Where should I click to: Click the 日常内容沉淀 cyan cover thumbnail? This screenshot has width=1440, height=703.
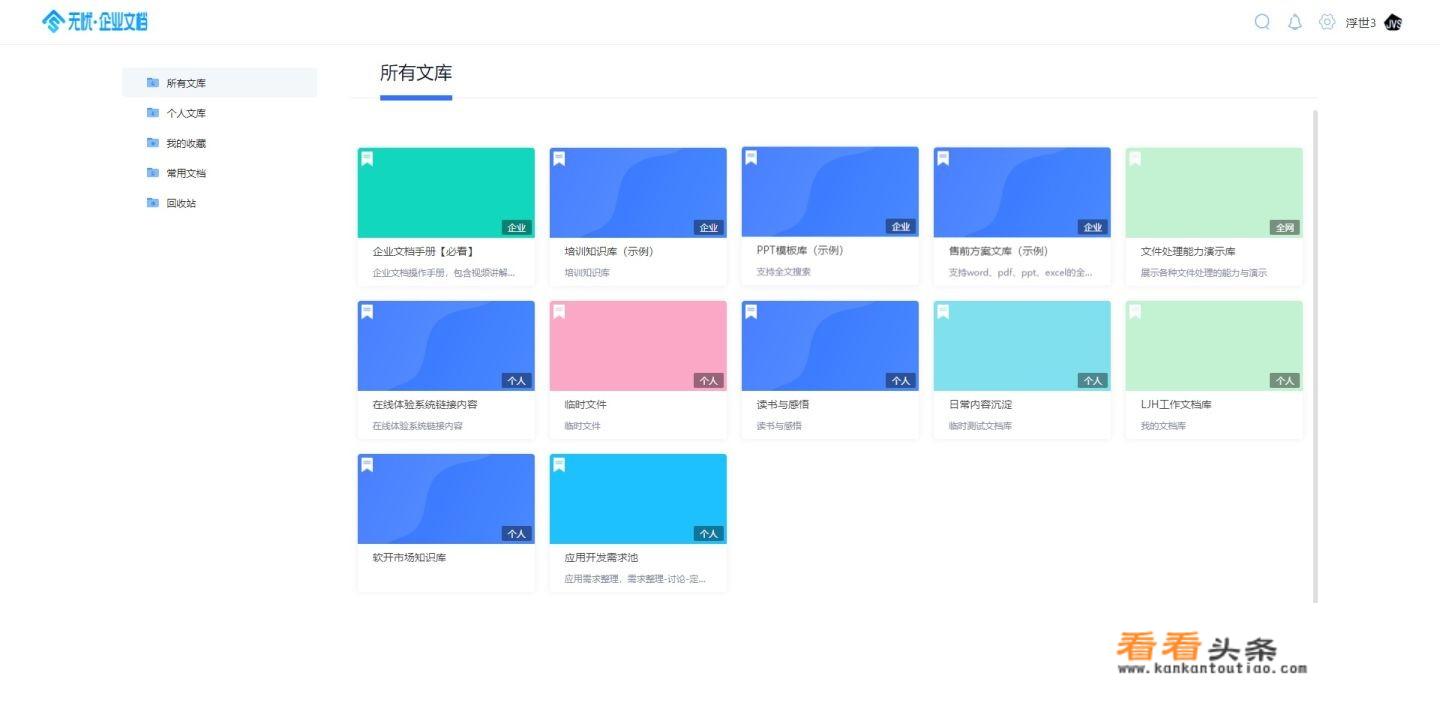1022,346
